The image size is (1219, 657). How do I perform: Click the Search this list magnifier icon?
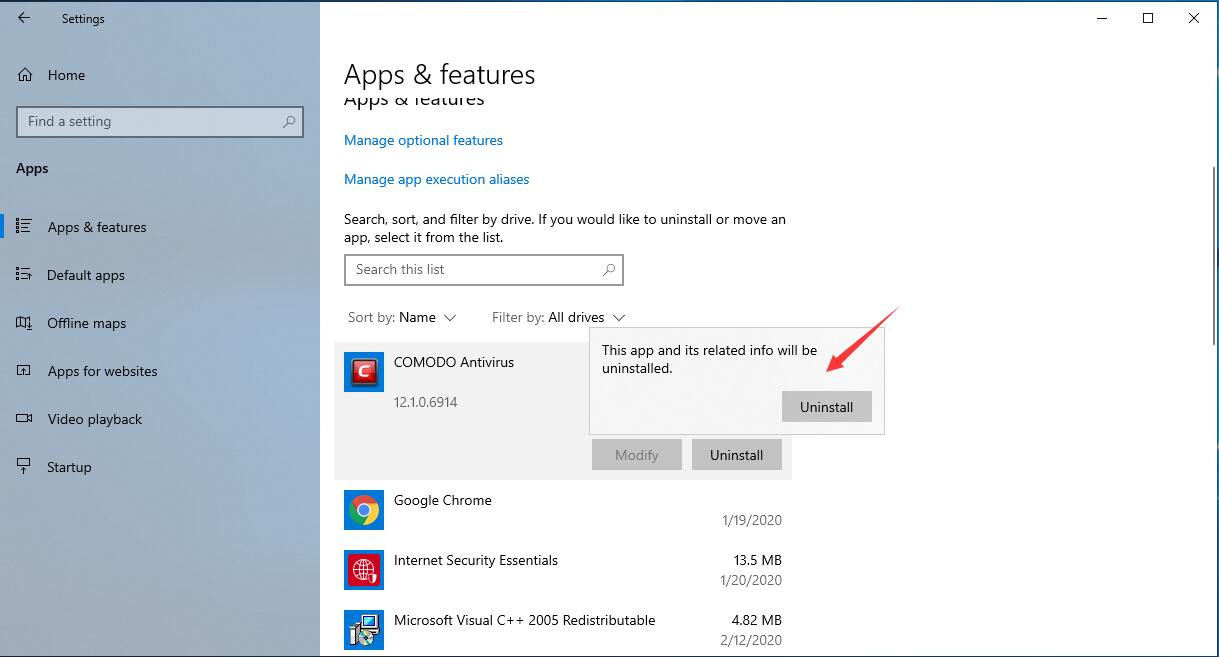click(608, 269)
